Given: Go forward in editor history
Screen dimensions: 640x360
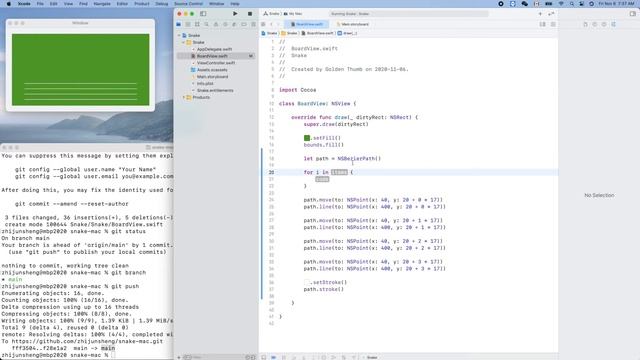Looking at the screenshot, I should tap(278, 24).
